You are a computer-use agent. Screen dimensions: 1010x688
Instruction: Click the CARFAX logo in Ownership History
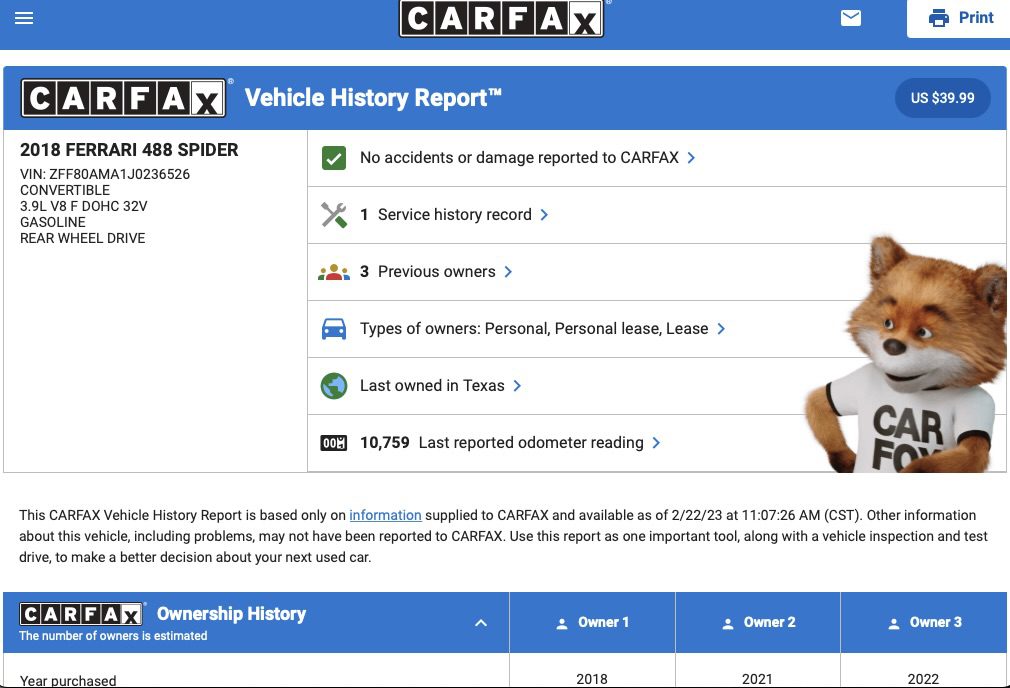(x=81, y=615)
